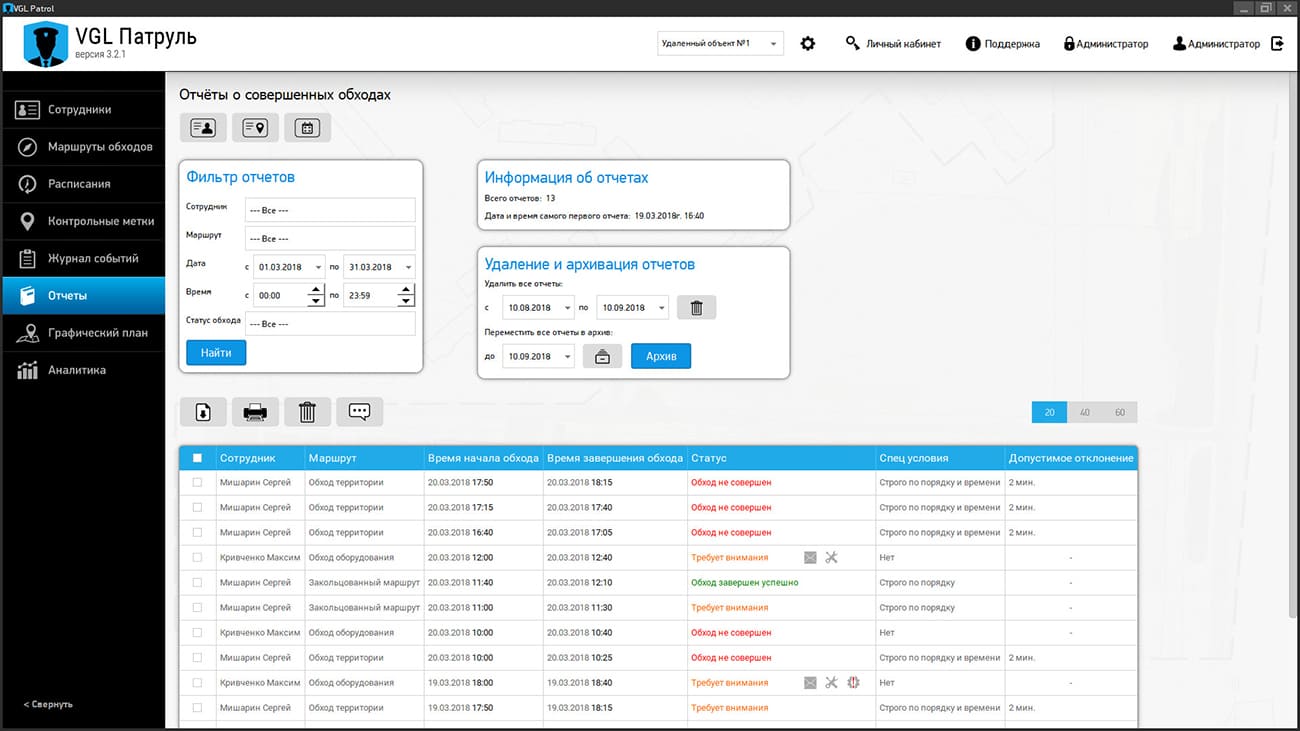Show 20 rows per page

pyautogui.click(x=1050, y=412)
